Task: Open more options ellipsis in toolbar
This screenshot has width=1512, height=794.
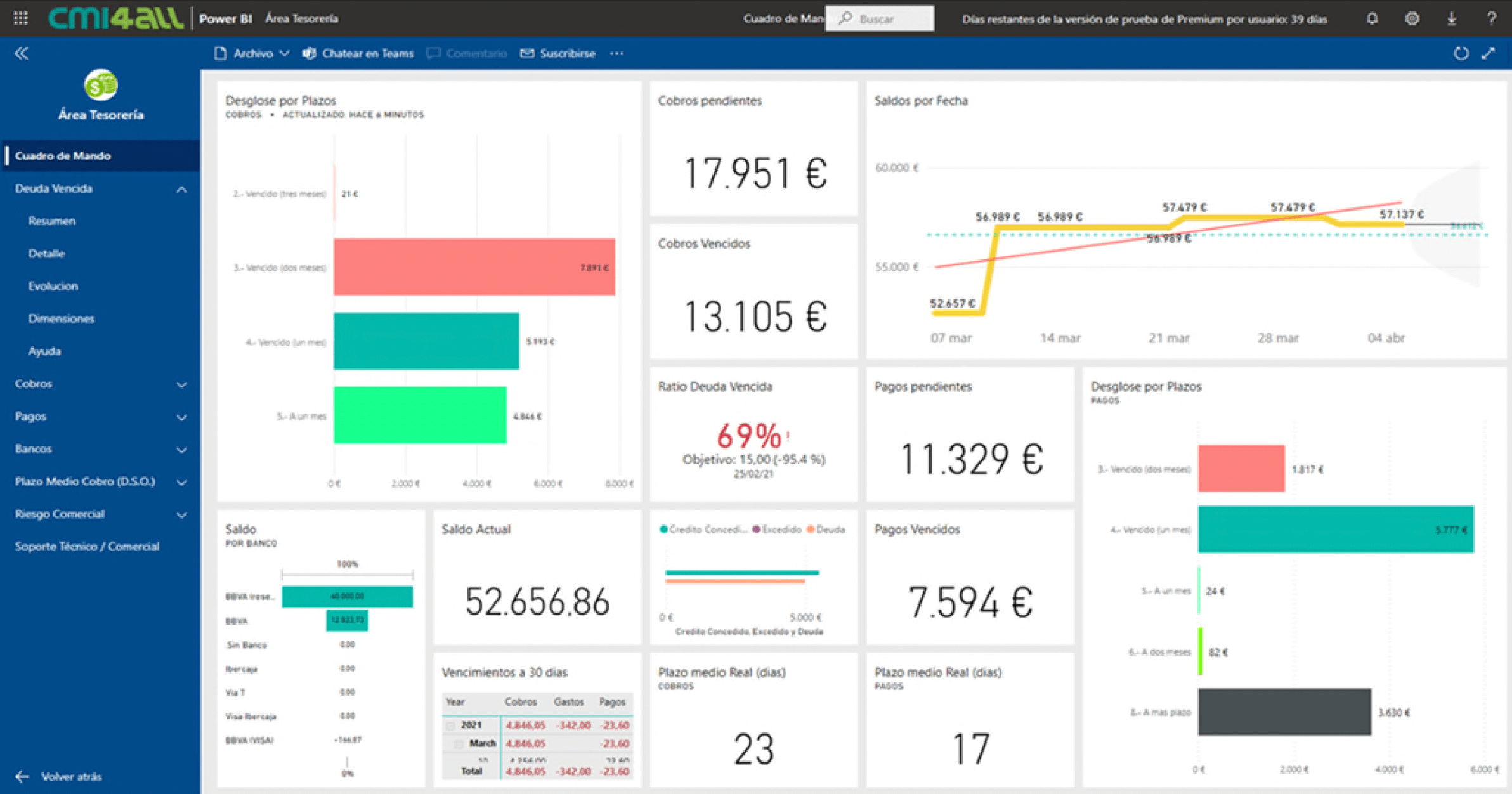Action: point(616,53)
